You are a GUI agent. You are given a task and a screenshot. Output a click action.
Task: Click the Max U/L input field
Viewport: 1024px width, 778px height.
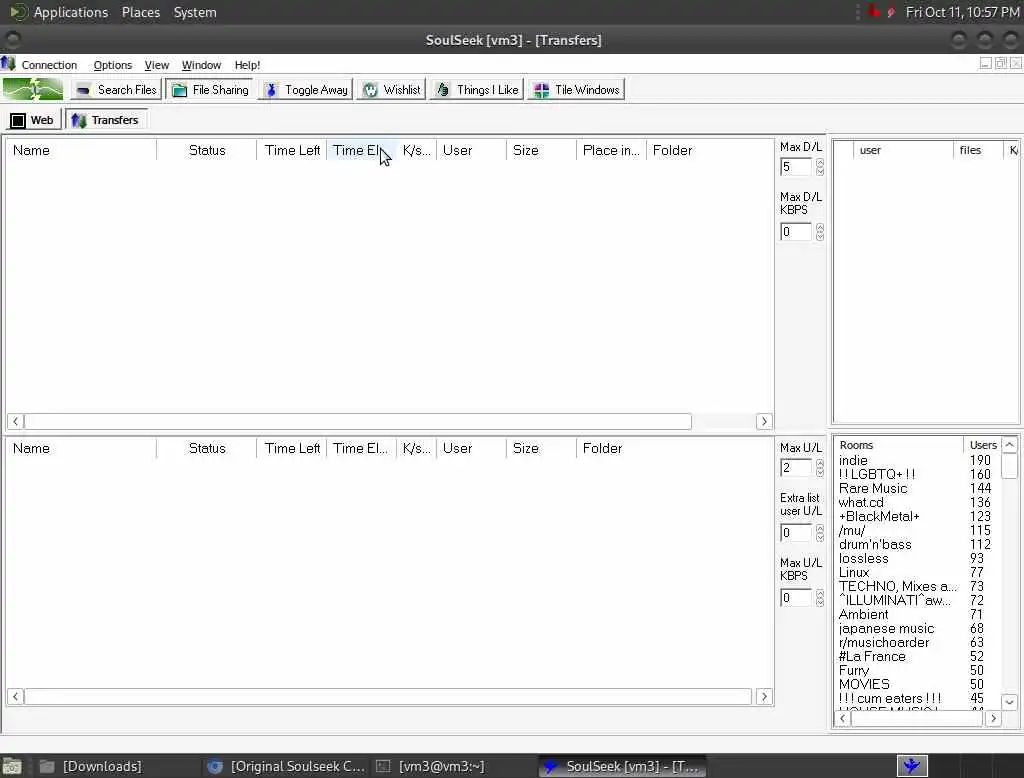tap(796, 468)
